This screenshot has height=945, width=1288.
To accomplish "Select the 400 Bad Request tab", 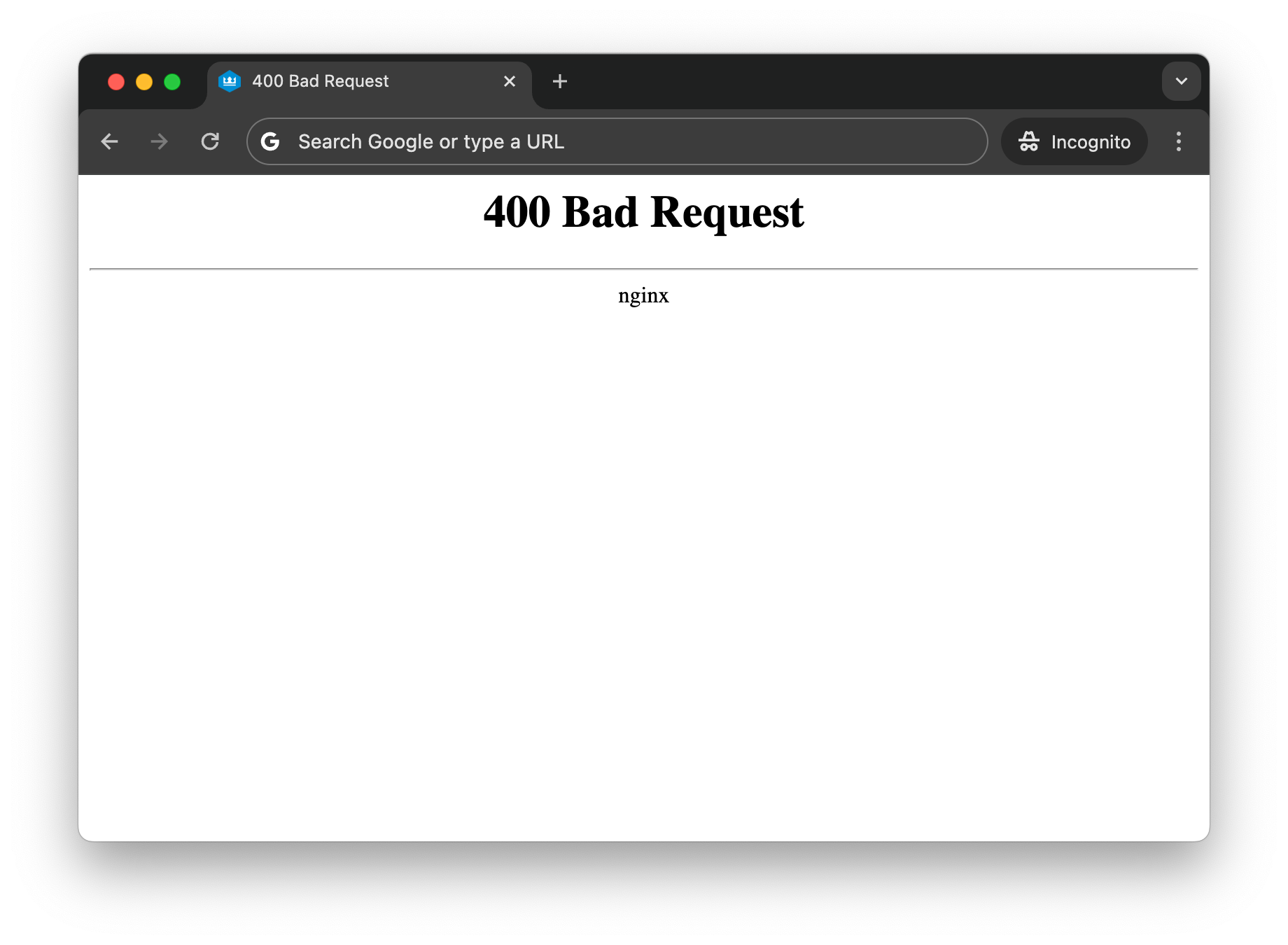I will 370,82.
